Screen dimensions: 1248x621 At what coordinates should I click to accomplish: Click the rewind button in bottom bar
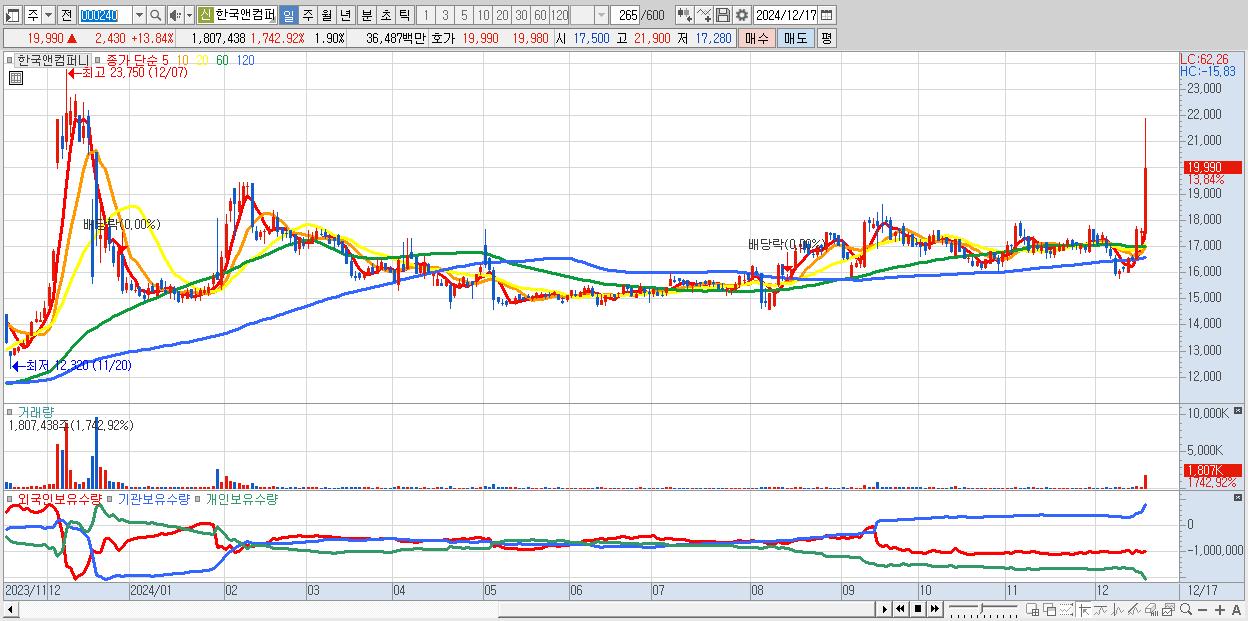(900, 609)
